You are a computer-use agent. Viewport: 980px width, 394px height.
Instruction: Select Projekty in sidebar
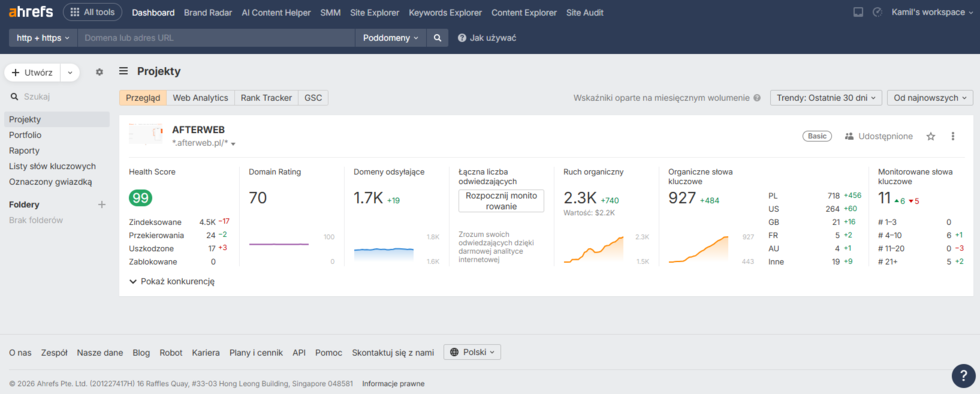[57, 119]
